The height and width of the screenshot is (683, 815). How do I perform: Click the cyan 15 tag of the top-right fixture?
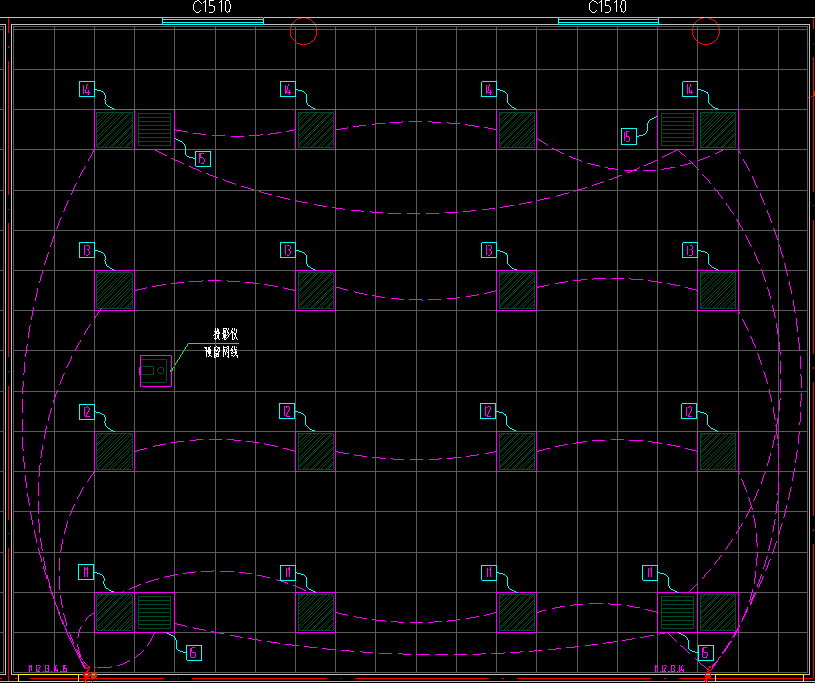(x=629, y=137)
